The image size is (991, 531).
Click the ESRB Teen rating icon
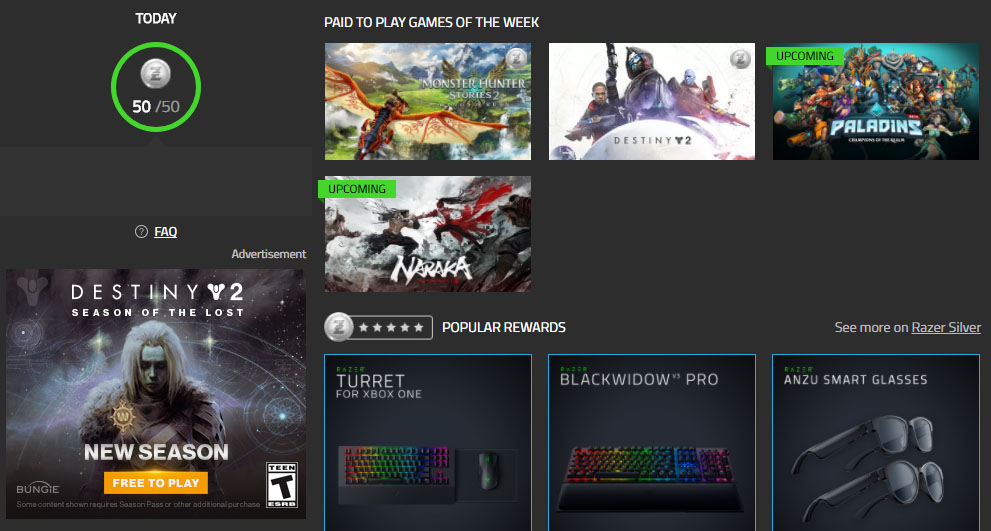282,485
